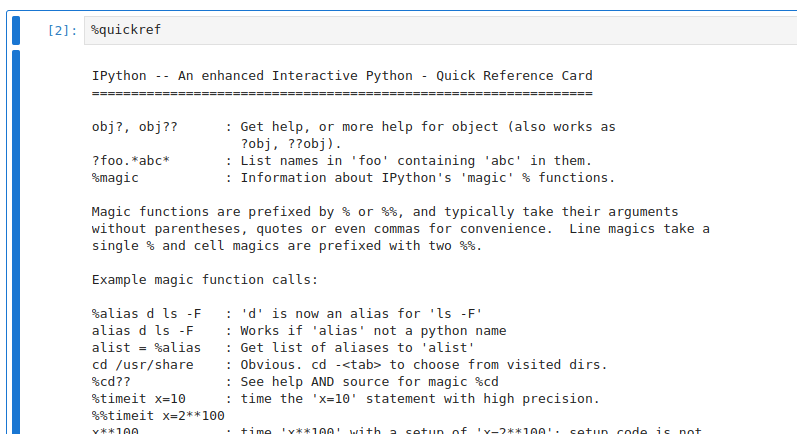Image resolution: width=797 pixels, height=434 pixels.
Task: Click the [2]: cell prompt label
Action: 62,30
